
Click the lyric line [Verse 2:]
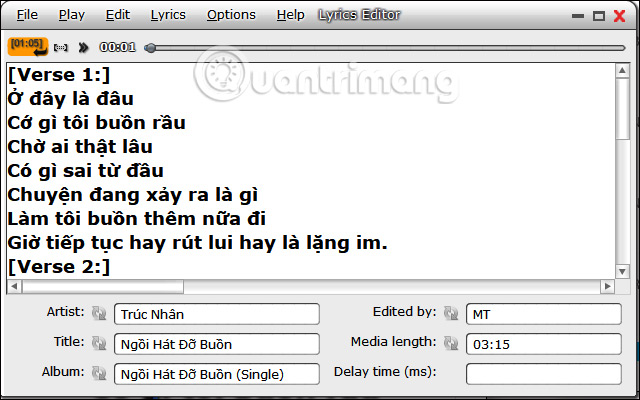coord(59,267)
